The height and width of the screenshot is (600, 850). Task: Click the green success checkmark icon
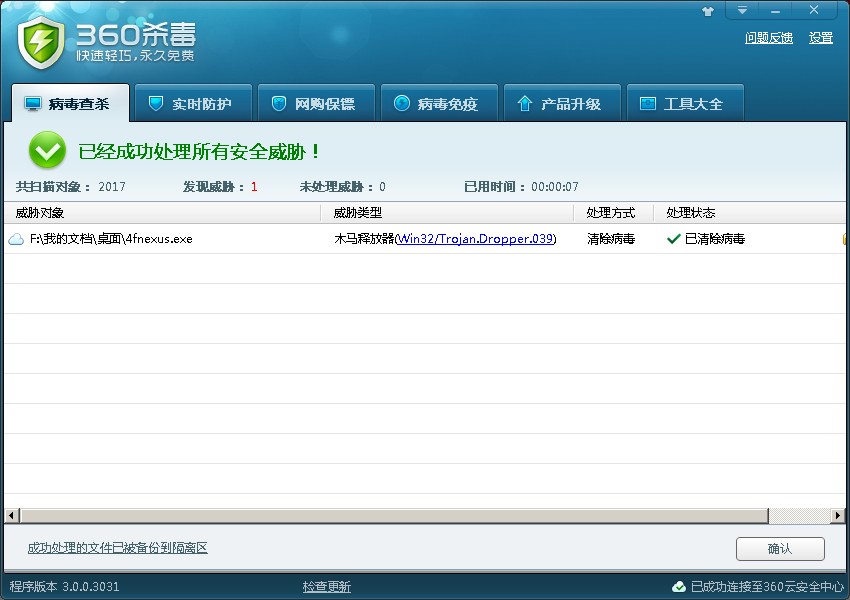click(48, 150)
